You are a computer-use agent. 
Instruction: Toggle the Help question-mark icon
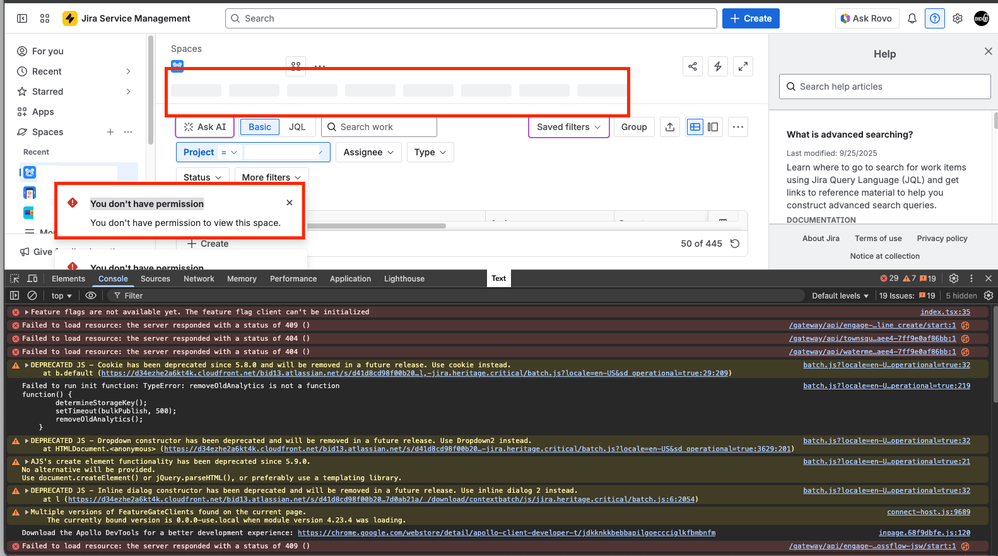934,18
